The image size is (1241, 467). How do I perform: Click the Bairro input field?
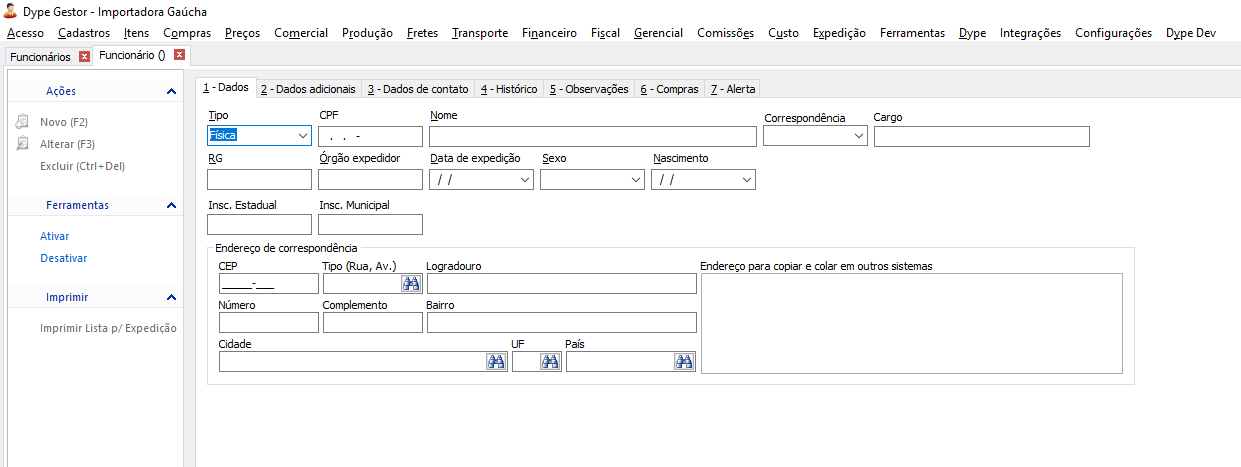click(561, 322)
